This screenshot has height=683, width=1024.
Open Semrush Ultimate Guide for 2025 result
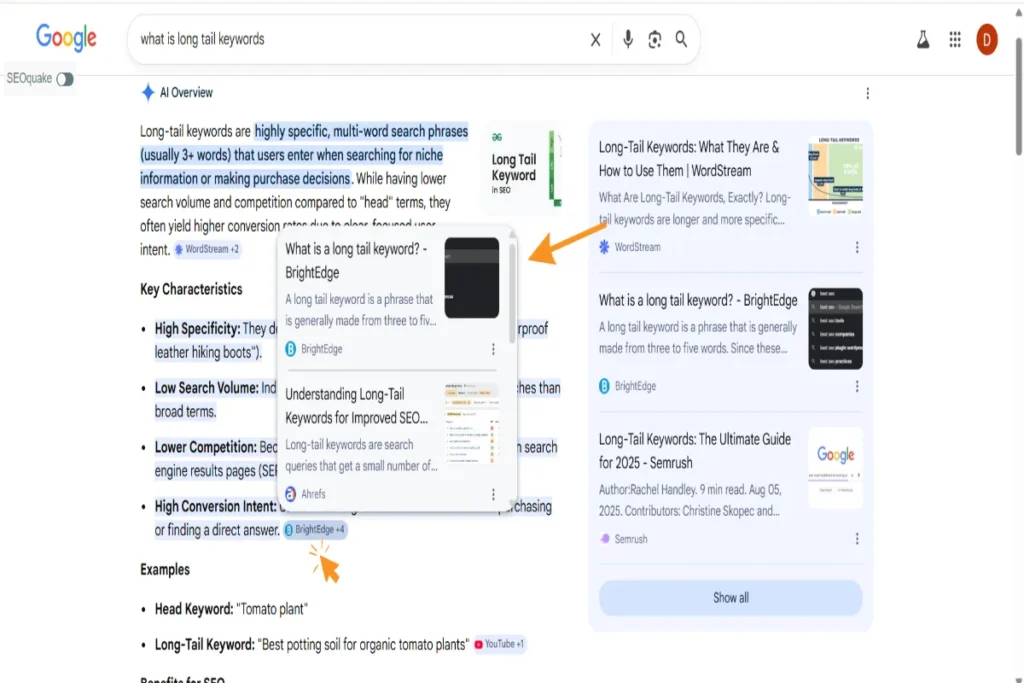[695, 451]
